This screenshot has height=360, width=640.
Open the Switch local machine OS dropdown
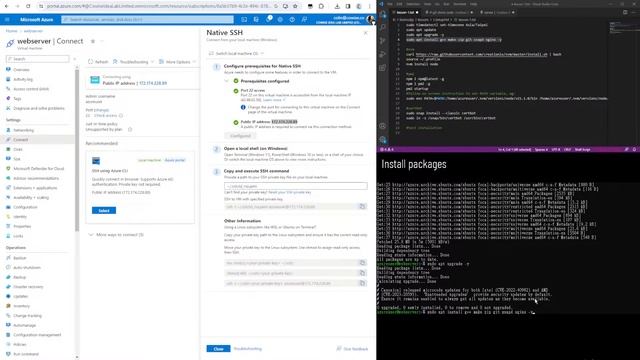click(236, 53)
